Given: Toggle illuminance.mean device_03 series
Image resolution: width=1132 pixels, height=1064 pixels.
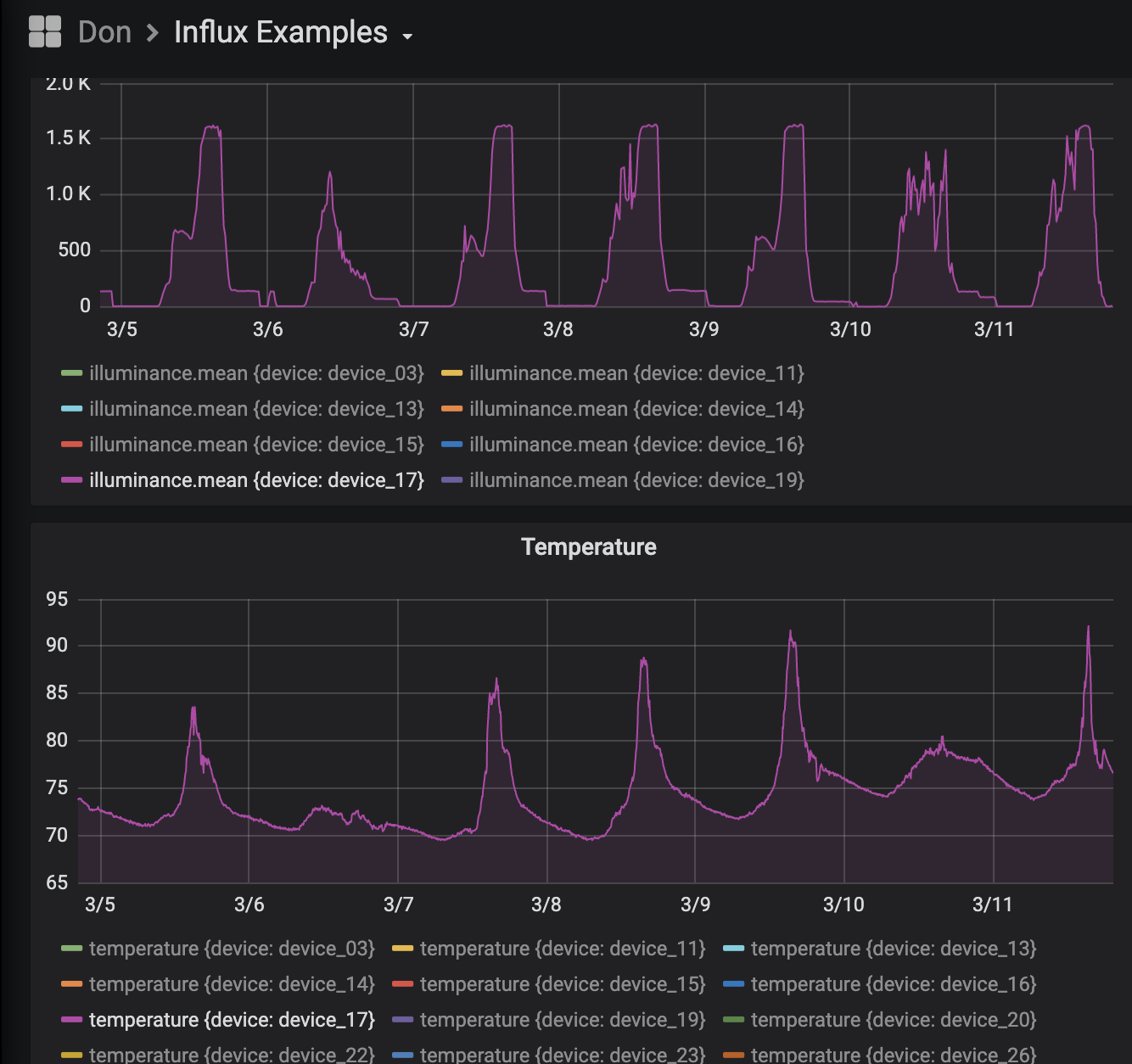Looking at the screenshot, I should 256,373.
